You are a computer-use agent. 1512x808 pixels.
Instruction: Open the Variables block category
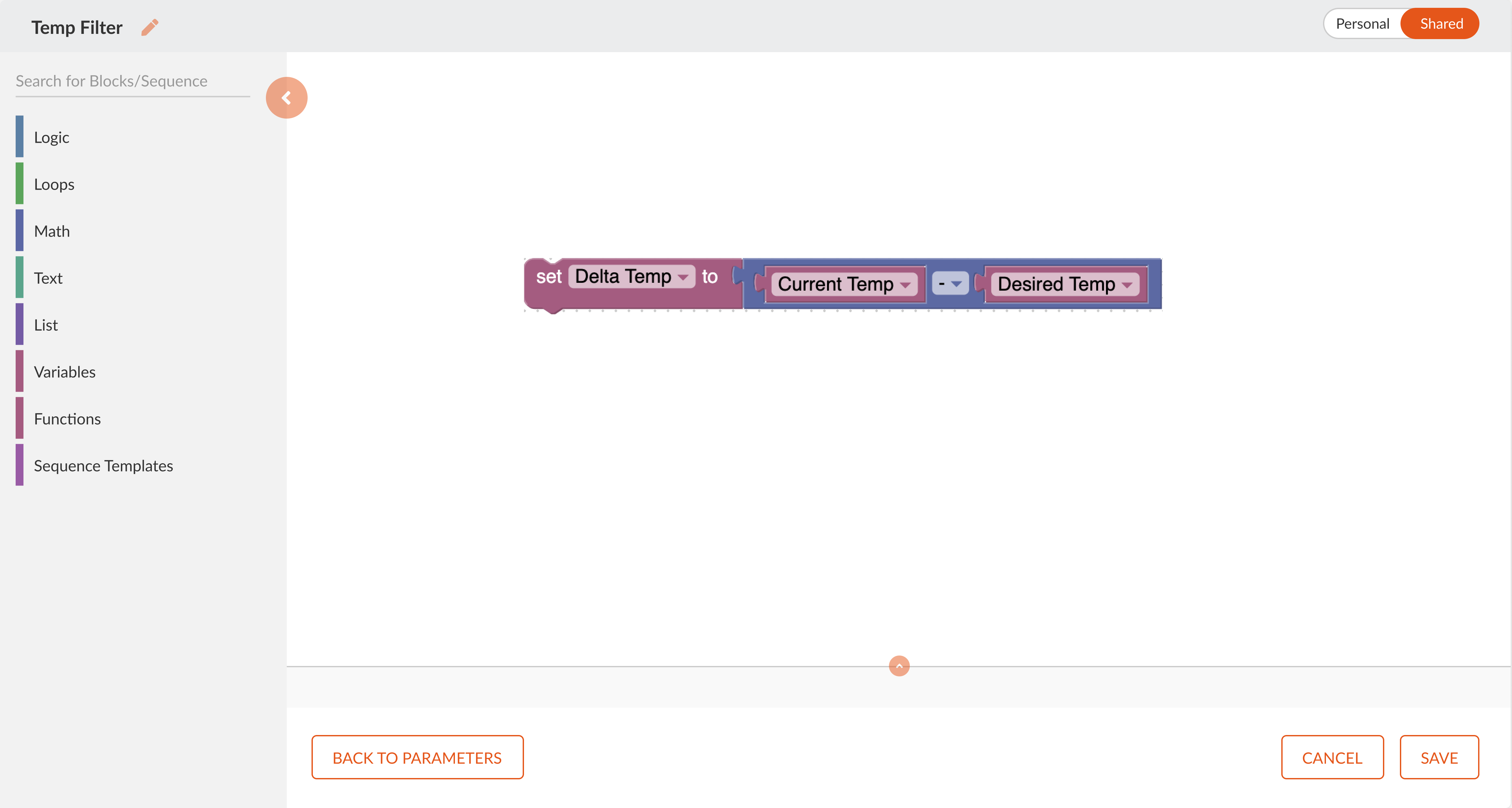(x=133, y=372)
